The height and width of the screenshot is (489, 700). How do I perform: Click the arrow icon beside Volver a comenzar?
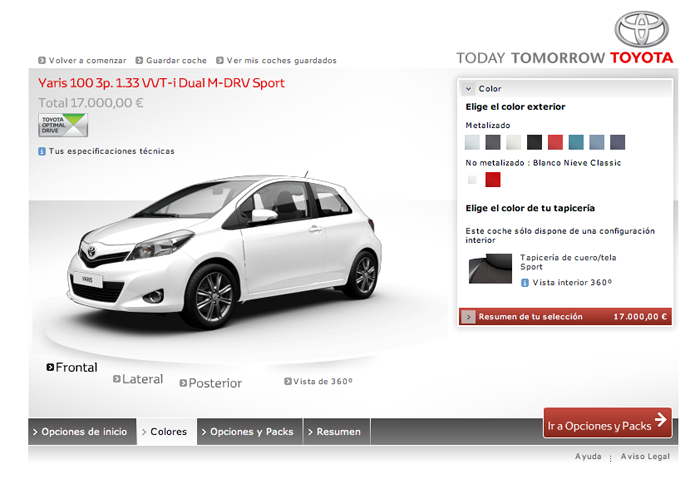click(x=42, y=60)
